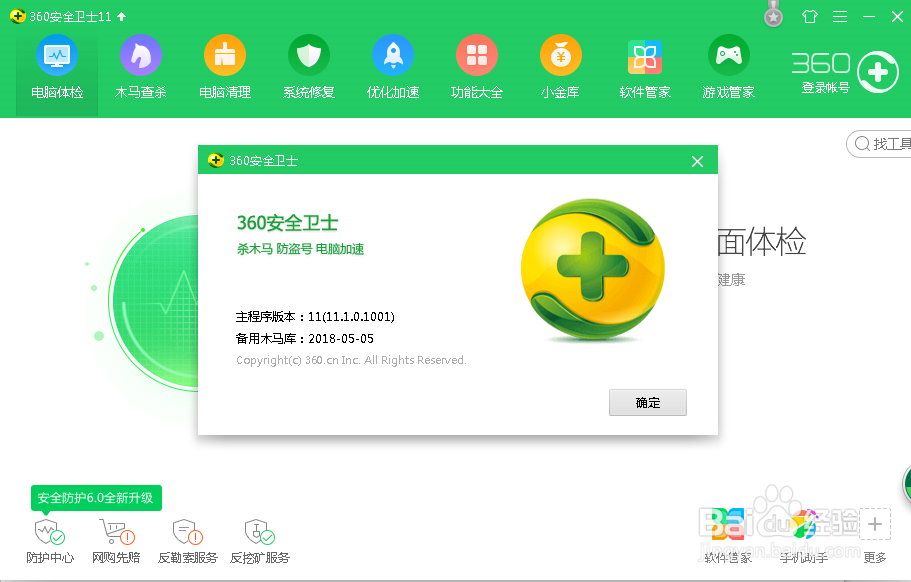Open the 功能大全 grid icon
The width and height of the screenshot is (911, 582).
point(476,56)
